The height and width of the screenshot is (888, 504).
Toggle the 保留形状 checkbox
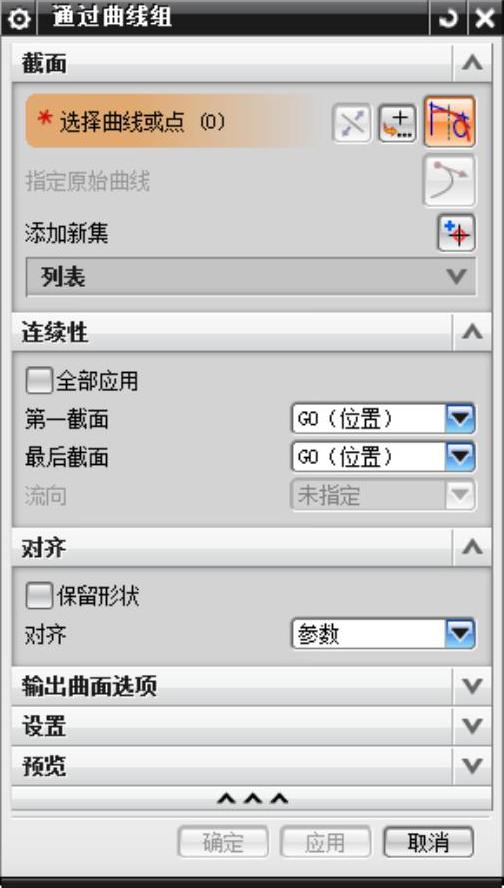pyautogui.click(x=40, y=596)
